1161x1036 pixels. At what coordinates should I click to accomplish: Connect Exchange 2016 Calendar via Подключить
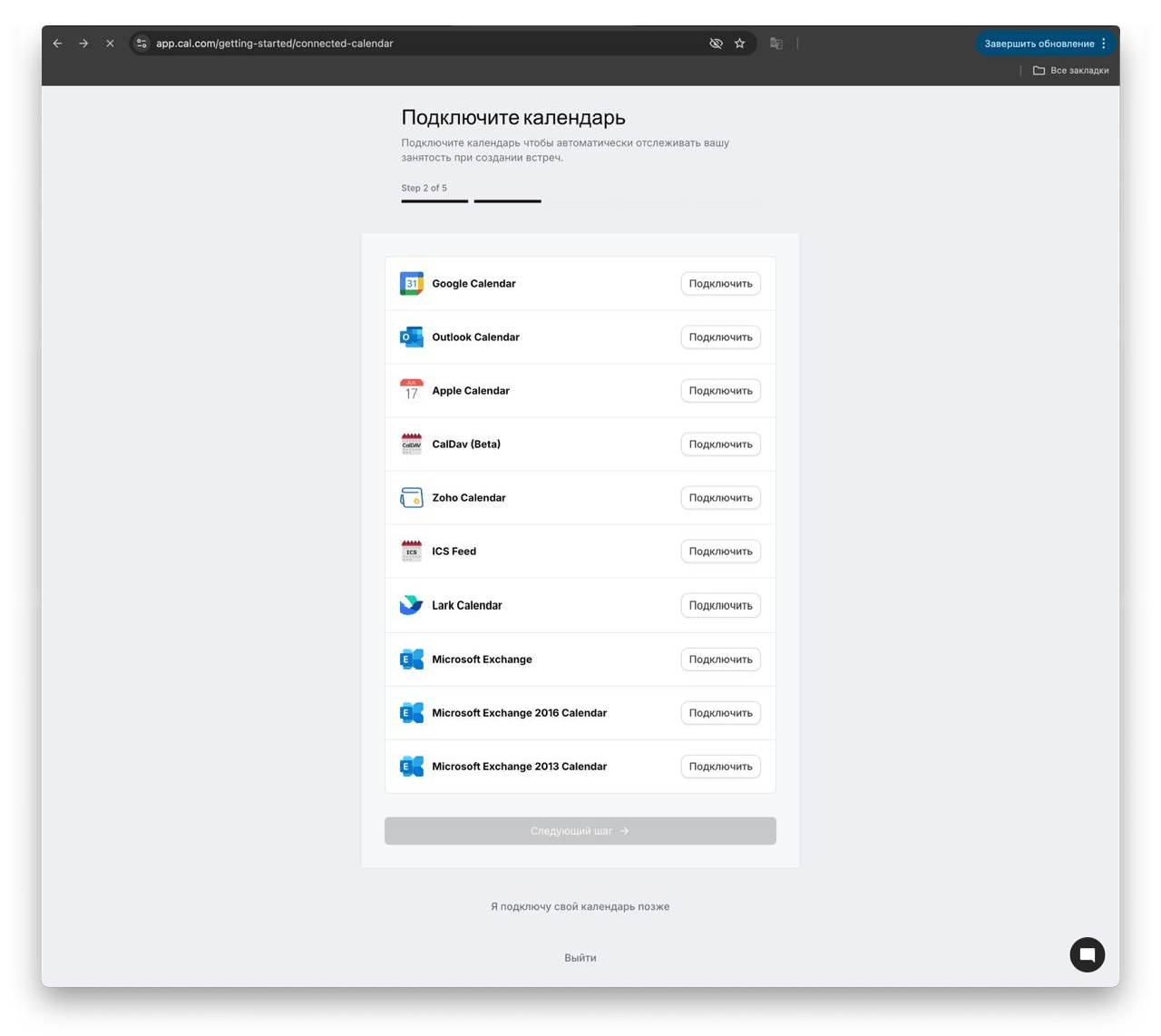coord(720,713)
